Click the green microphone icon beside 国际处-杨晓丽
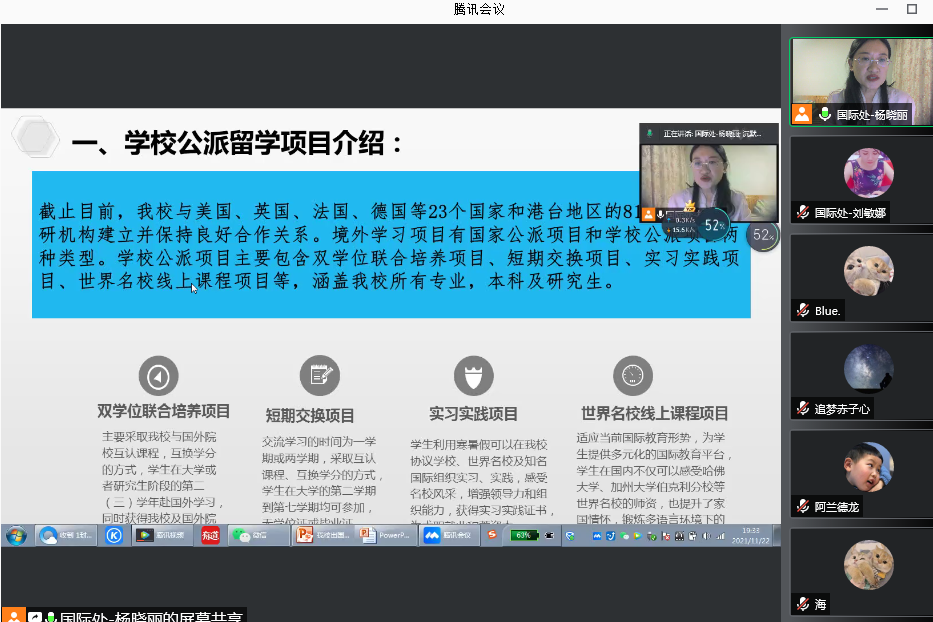This screenshot has width=933, height=622. pyautogui.click(x=825, y=114)
